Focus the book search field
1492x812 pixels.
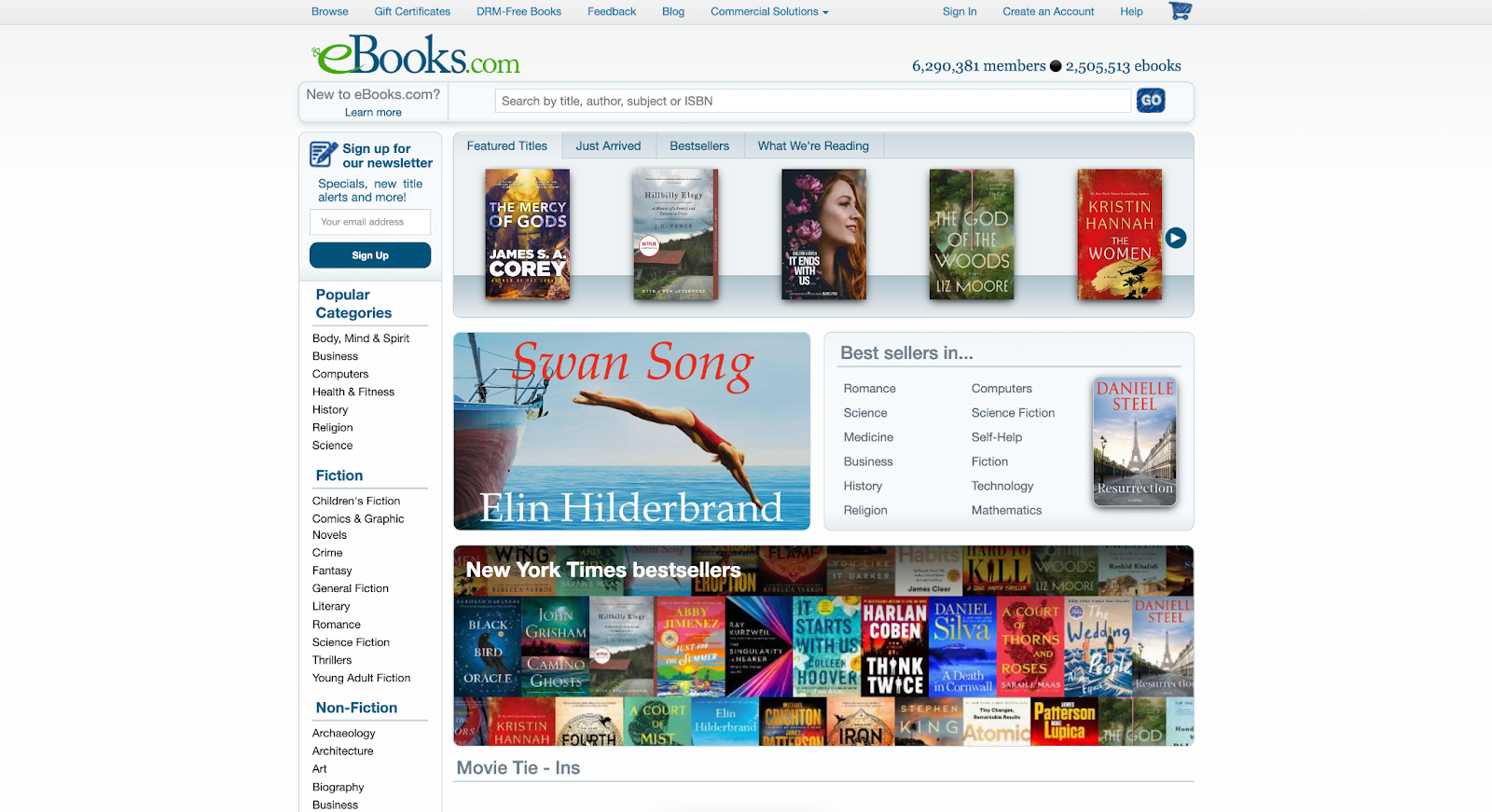[812, 101]
